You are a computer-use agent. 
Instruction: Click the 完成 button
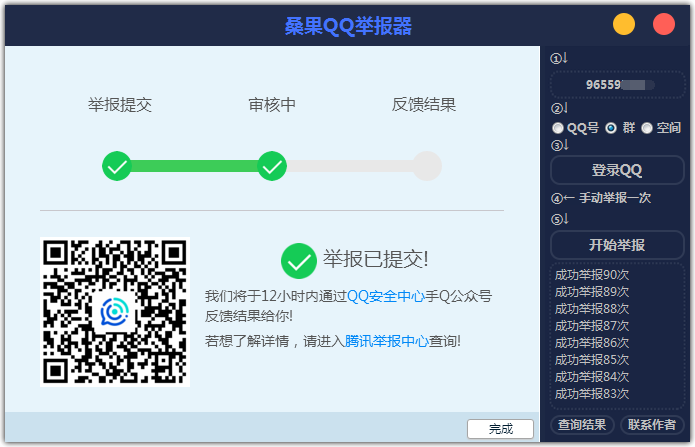[500, 429]
